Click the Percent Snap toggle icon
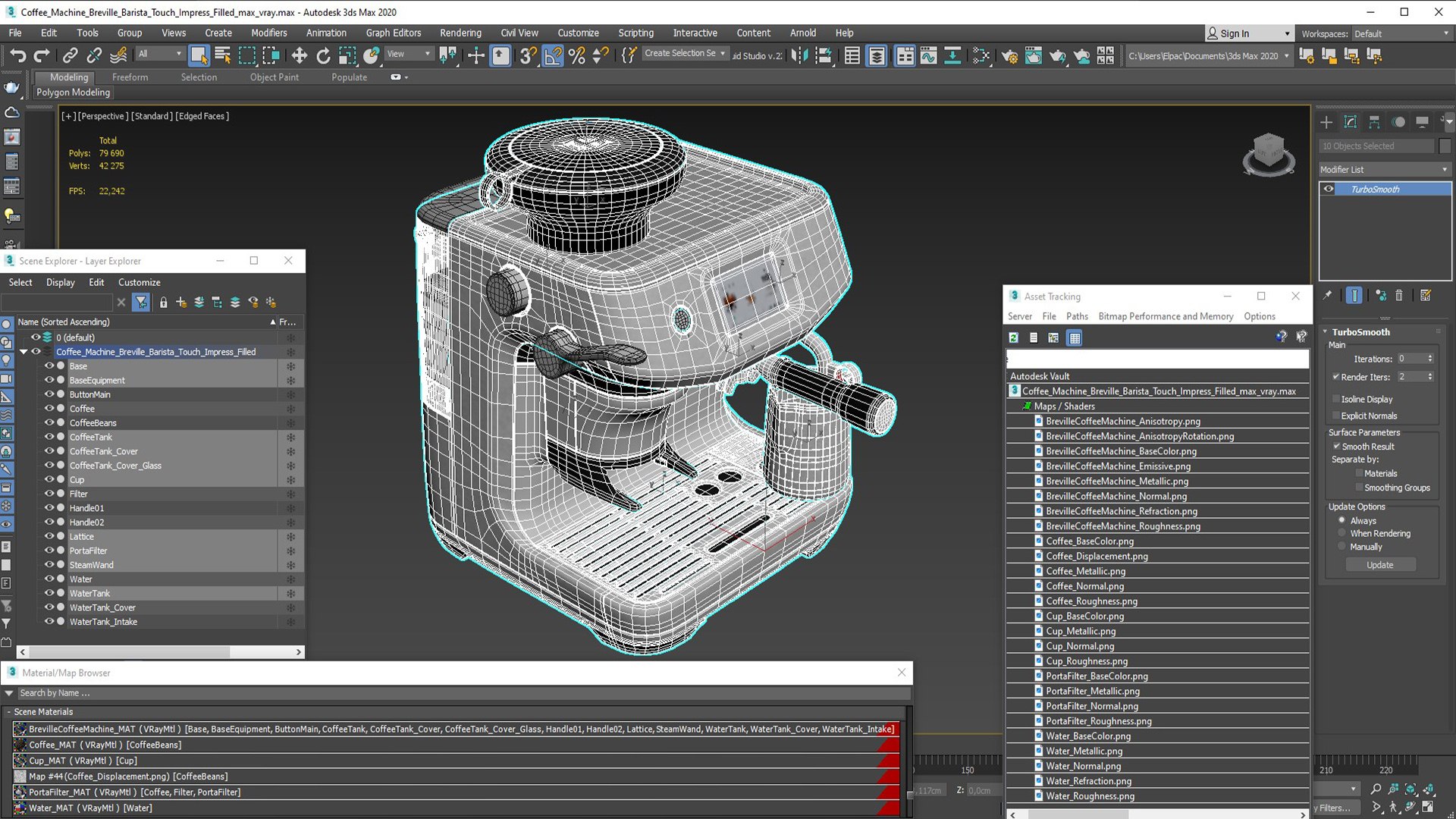Image resolution: width=1456 pixels, height=819 pixels. 576,55
